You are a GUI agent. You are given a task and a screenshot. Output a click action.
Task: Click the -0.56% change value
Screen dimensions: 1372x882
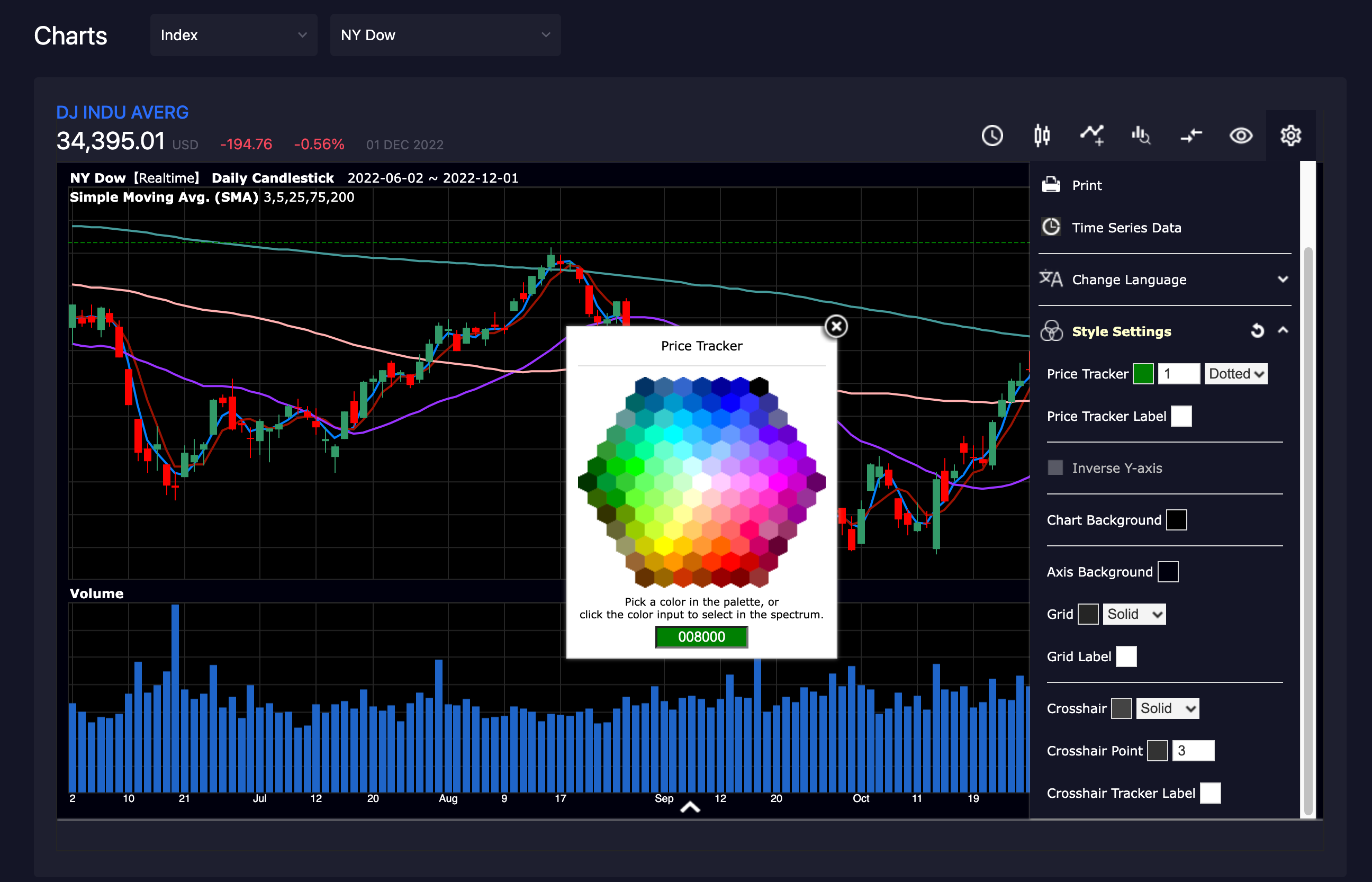[319, 145]
